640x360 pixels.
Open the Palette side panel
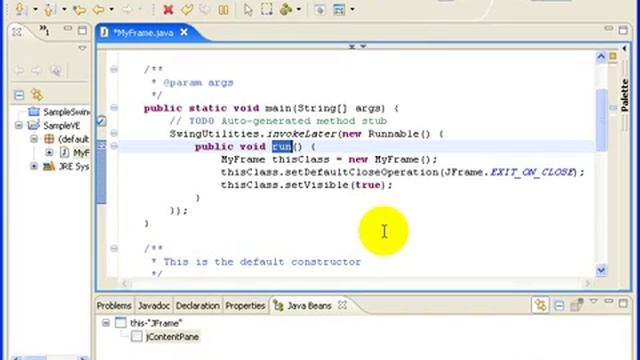pyautogui.click(x=624, y=95)
